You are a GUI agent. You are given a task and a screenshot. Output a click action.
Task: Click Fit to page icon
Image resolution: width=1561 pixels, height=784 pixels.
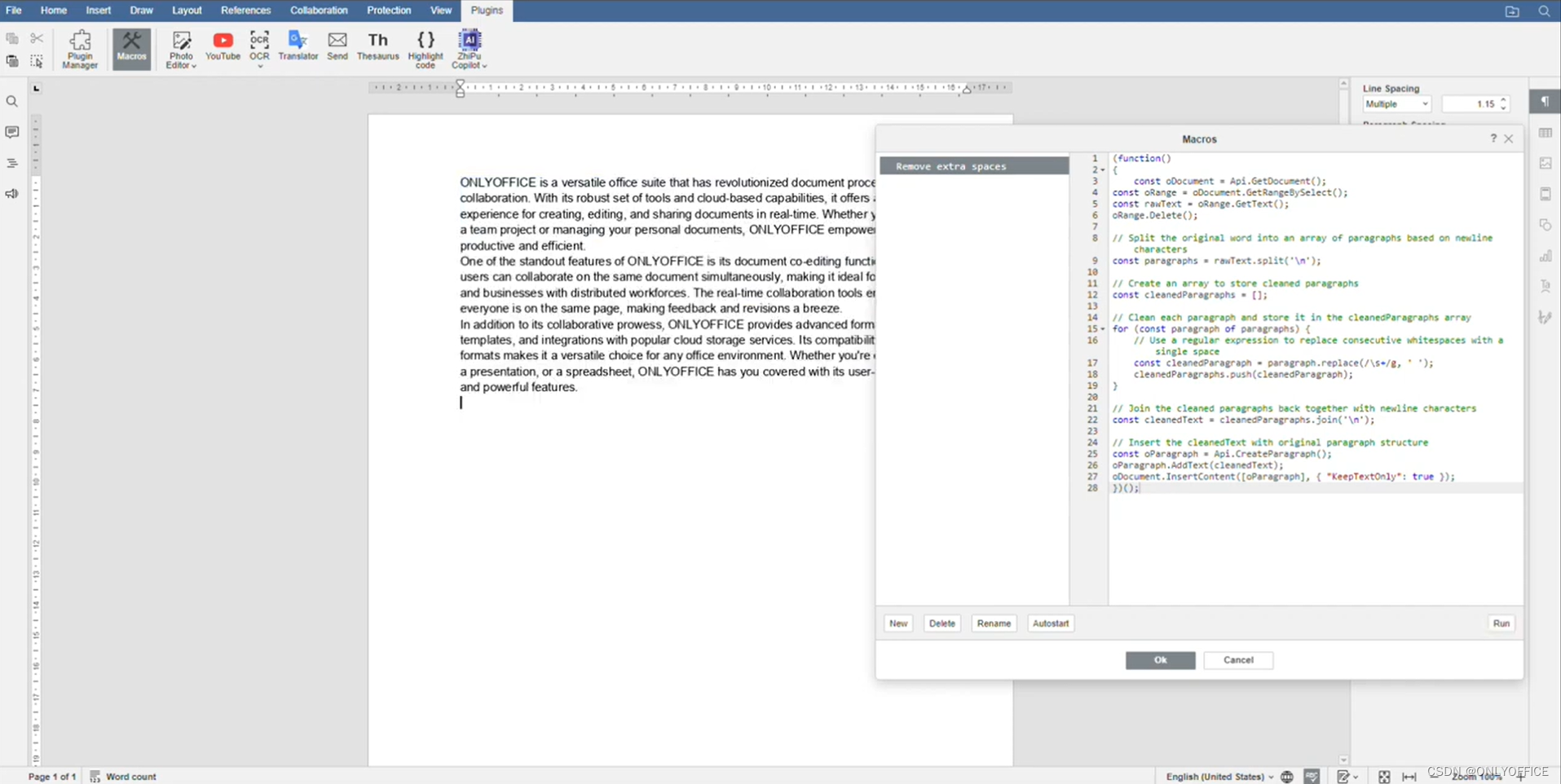click(1384, 777)
